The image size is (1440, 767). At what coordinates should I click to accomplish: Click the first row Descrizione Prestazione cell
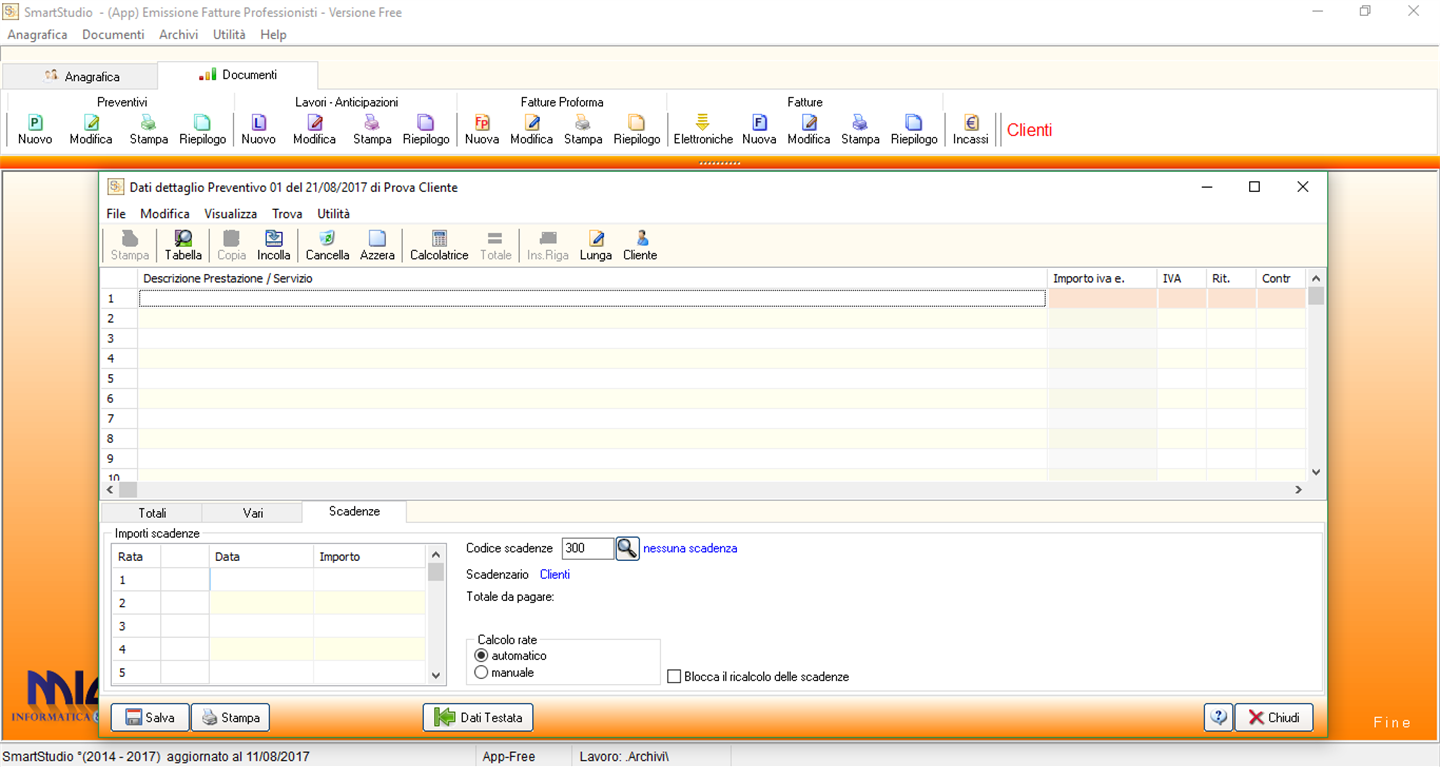pyautogui.click(x=592, y=298)
